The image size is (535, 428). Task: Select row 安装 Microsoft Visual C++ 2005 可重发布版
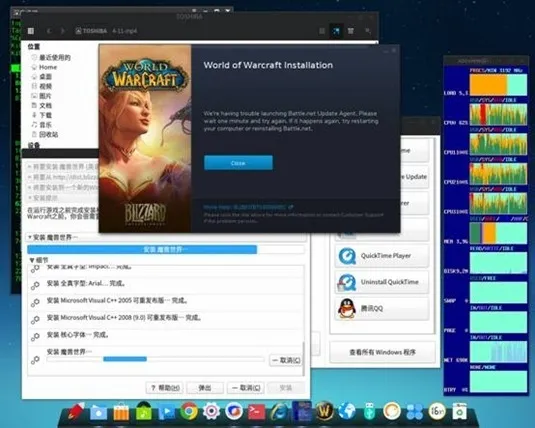pos(165,301)
